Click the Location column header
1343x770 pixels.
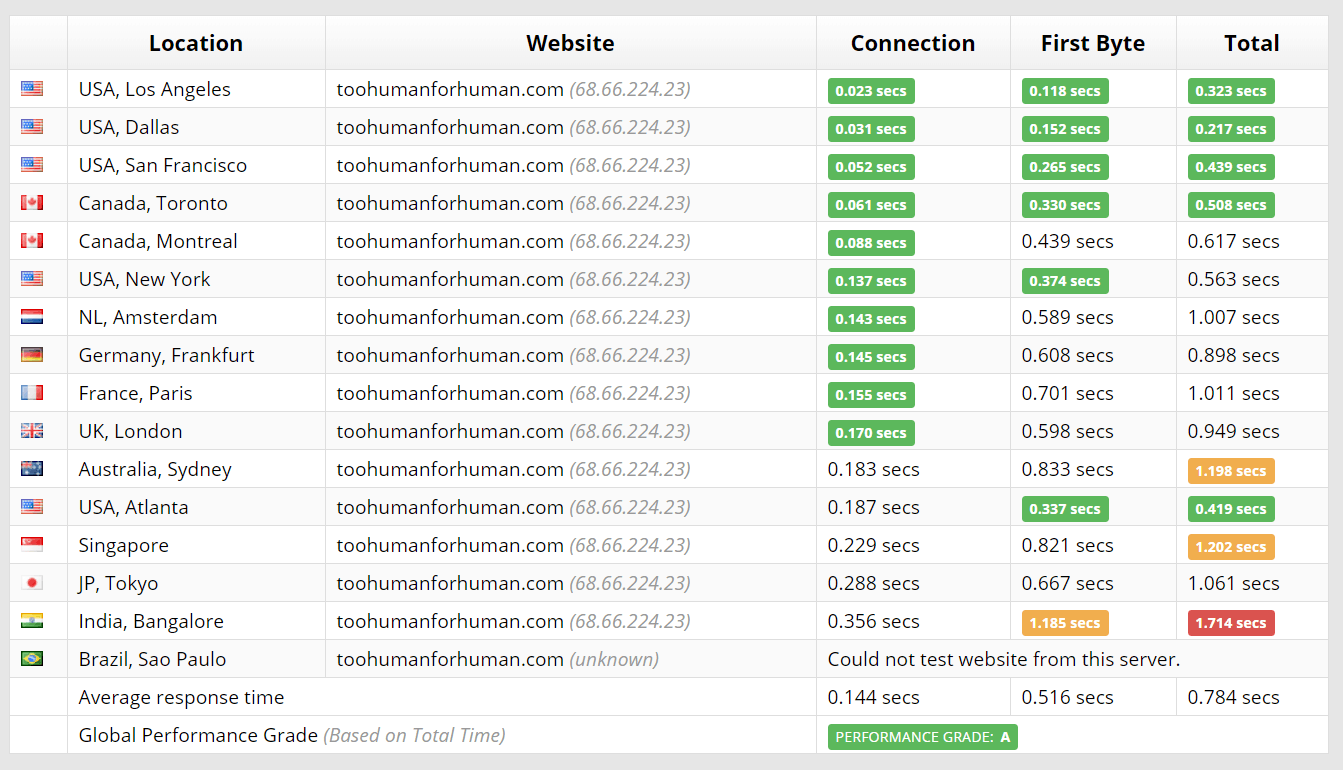point(196,43)
